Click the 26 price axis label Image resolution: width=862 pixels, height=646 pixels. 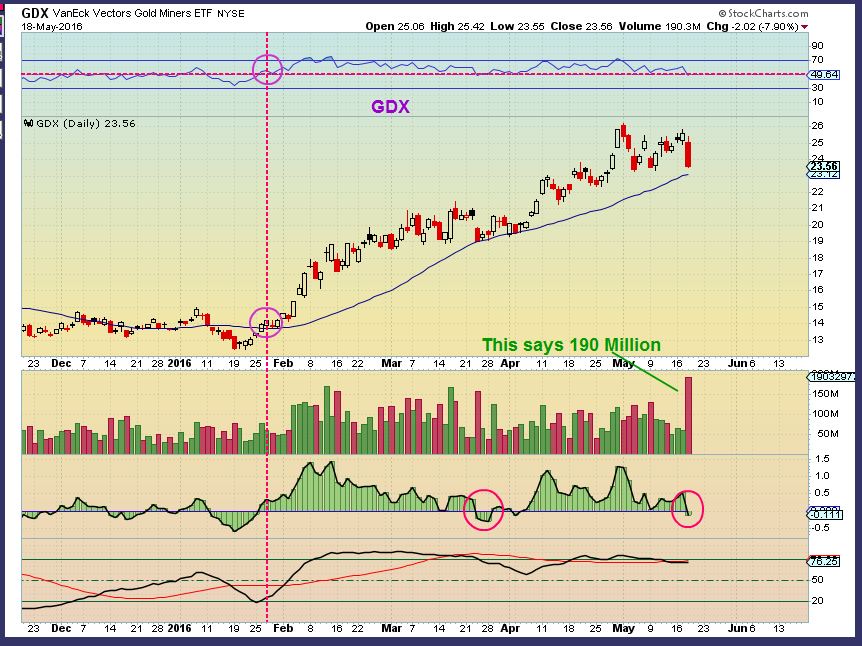(x=817, y=125)
